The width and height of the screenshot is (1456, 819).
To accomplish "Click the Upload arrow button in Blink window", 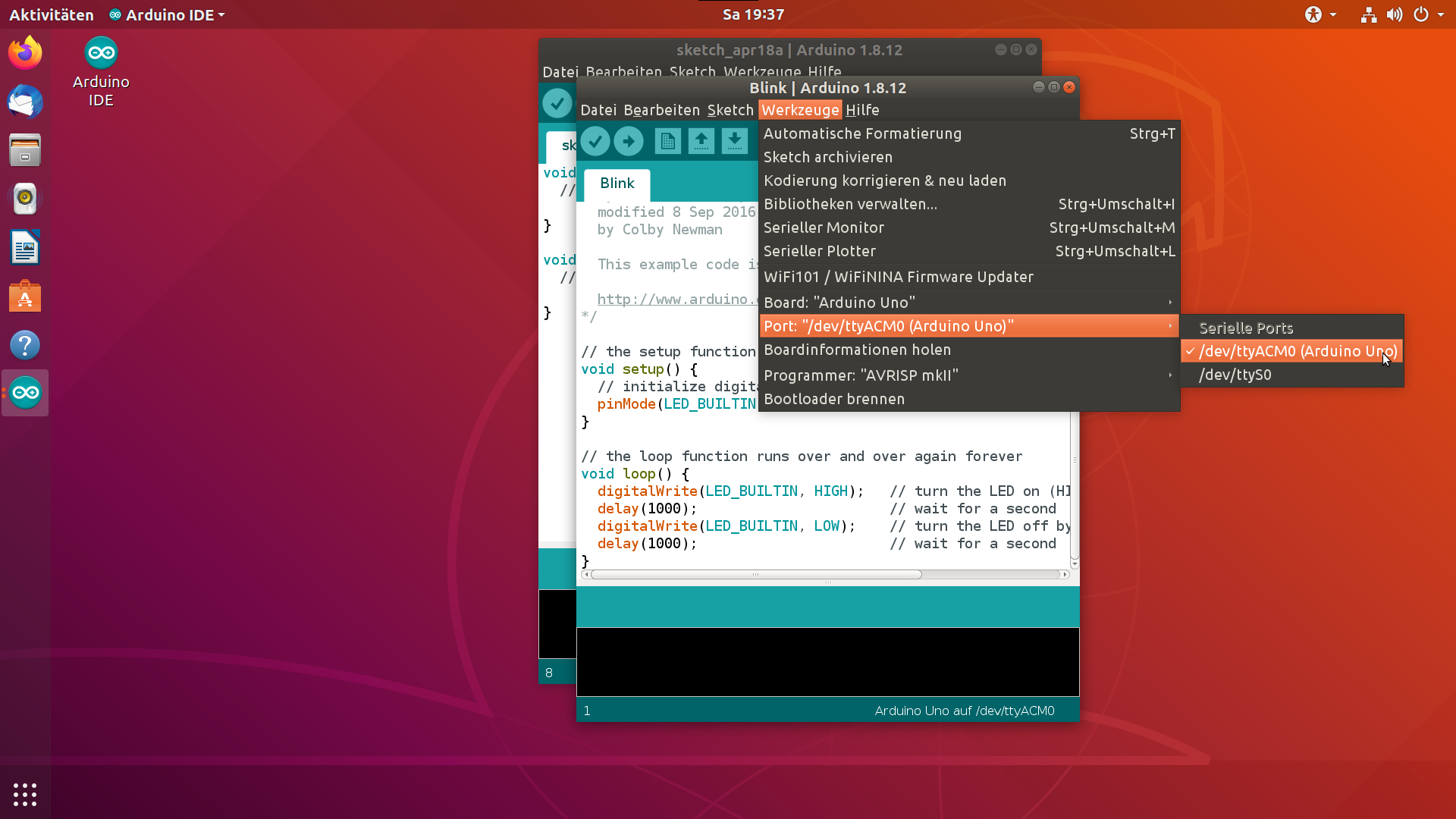I will (629, 141).
